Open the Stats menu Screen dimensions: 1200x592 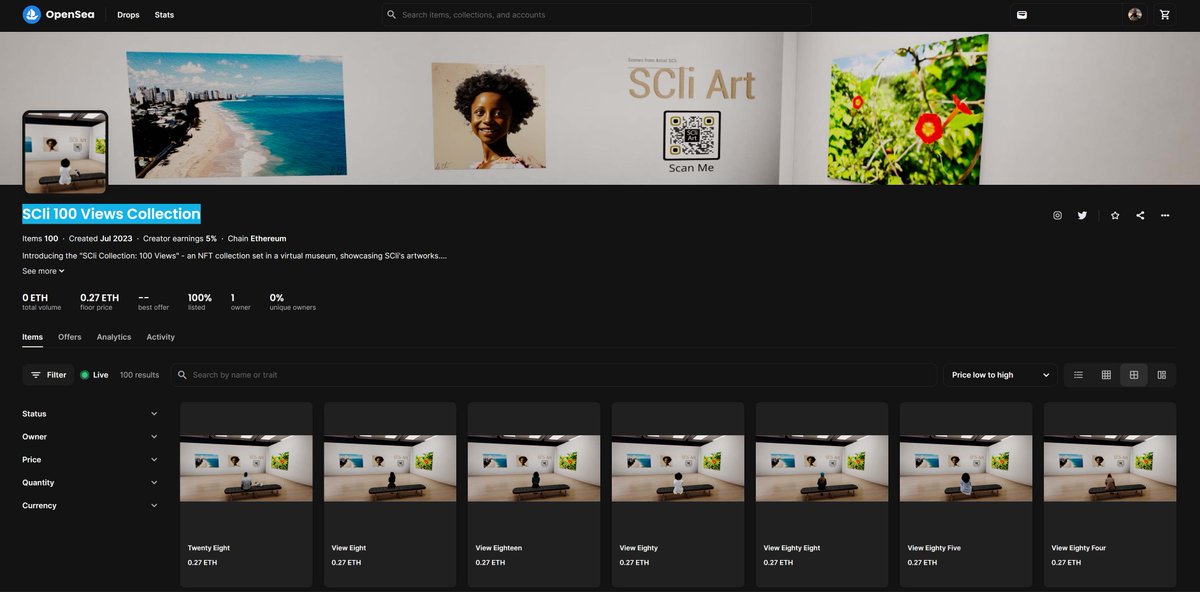click(x=164, y=15)
